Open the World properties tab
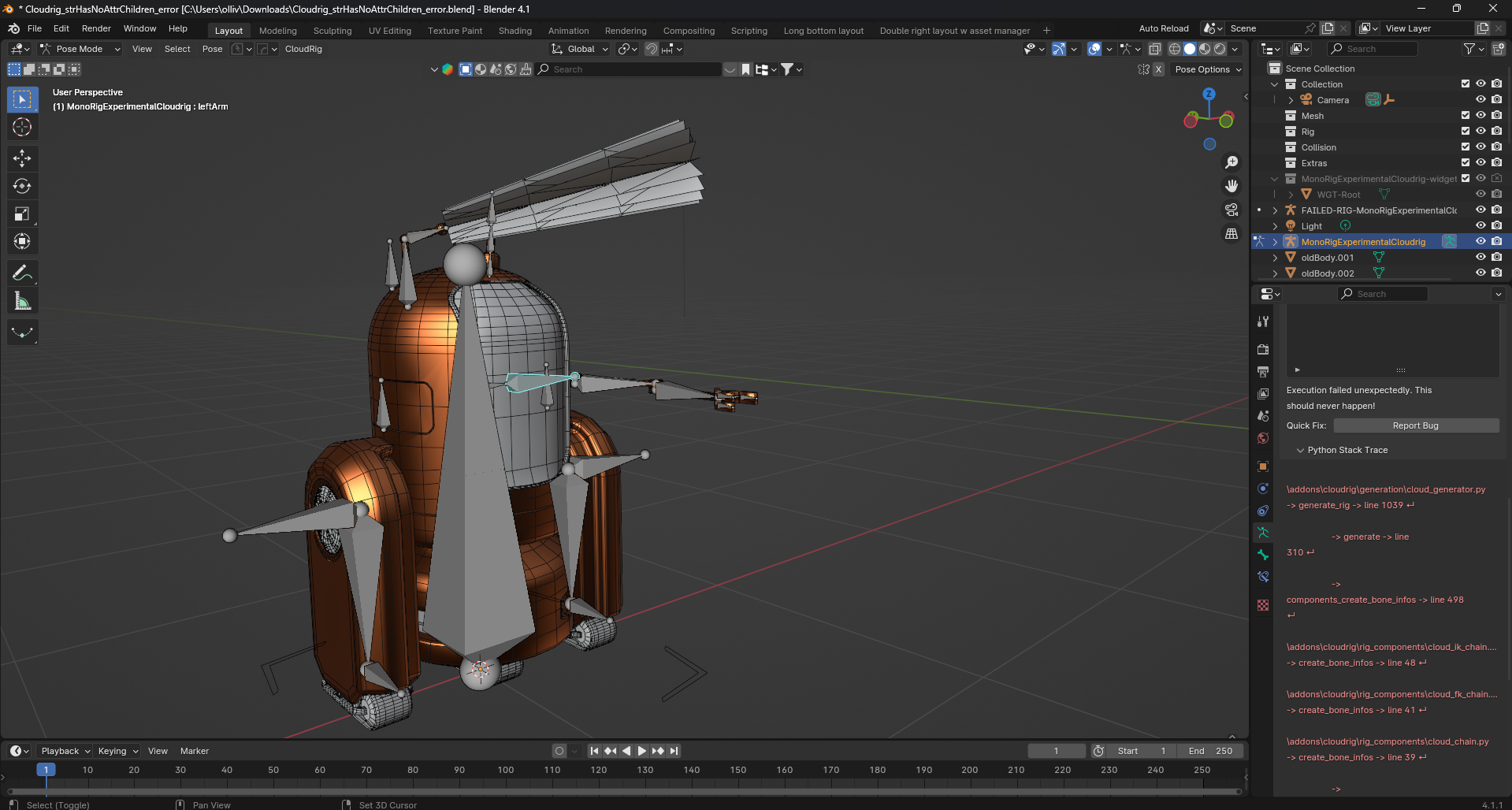 click(x=1263, y=438)
